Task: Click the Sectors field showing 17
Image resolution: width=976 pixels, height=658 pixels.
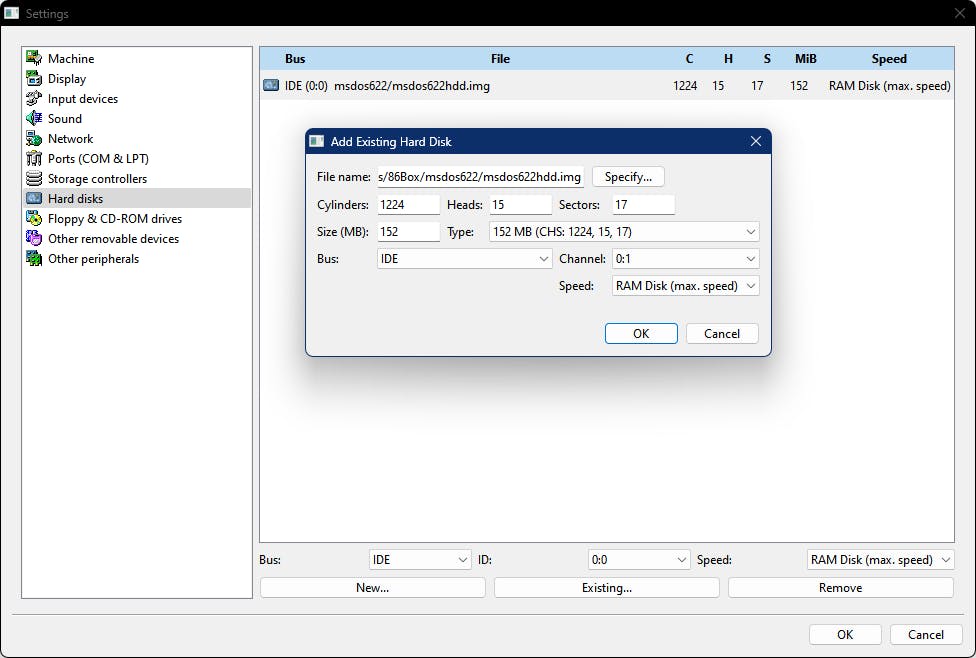Action: point(644,204)
